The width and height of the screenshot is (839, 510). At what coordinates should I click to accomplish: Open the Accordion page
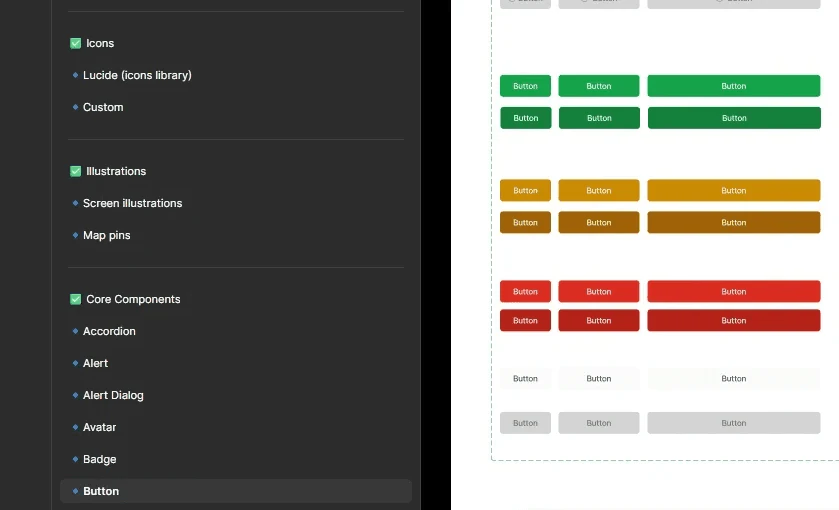109,331
